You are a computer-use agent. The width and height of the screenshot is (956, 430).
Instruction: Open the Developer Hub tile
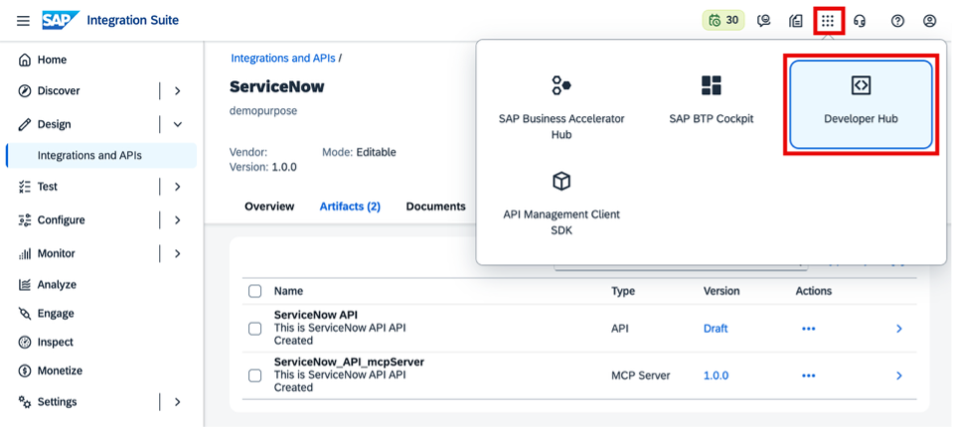[860, 104]
